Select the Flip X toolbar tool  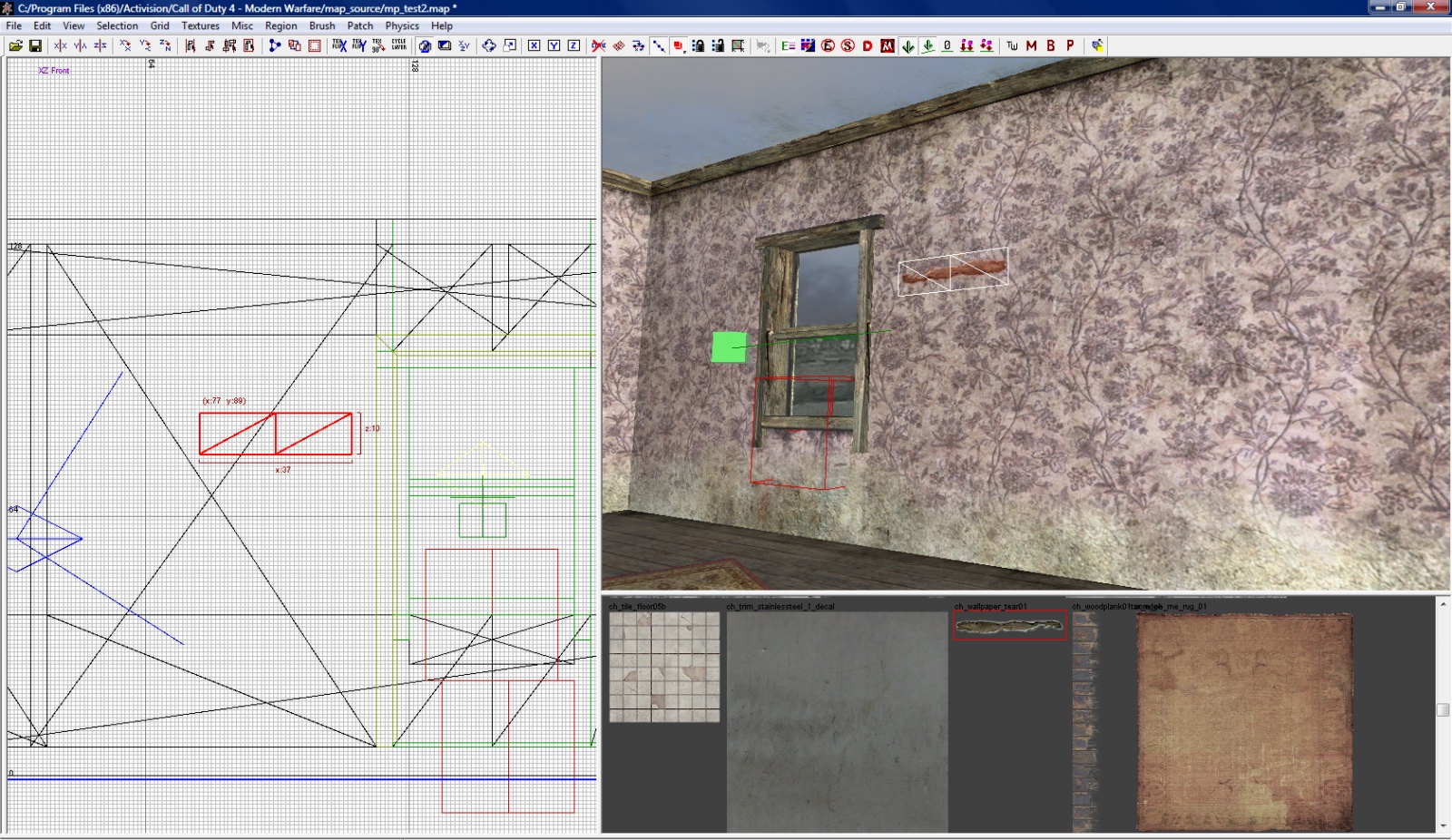60,45
